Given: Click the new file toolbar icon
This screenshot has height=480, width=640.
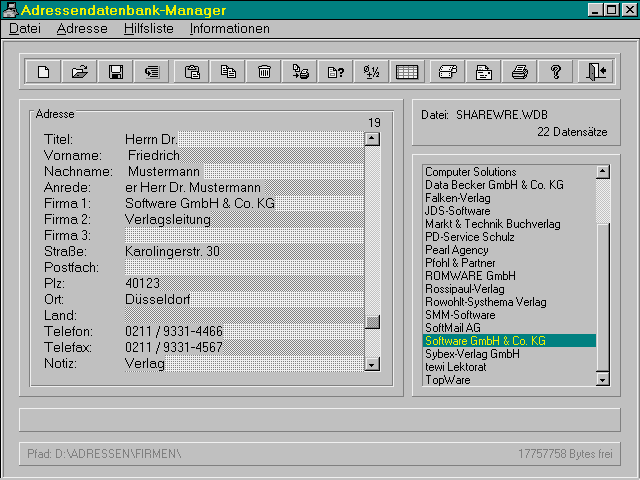Looking at the screenshot, I should coord(43,71).
